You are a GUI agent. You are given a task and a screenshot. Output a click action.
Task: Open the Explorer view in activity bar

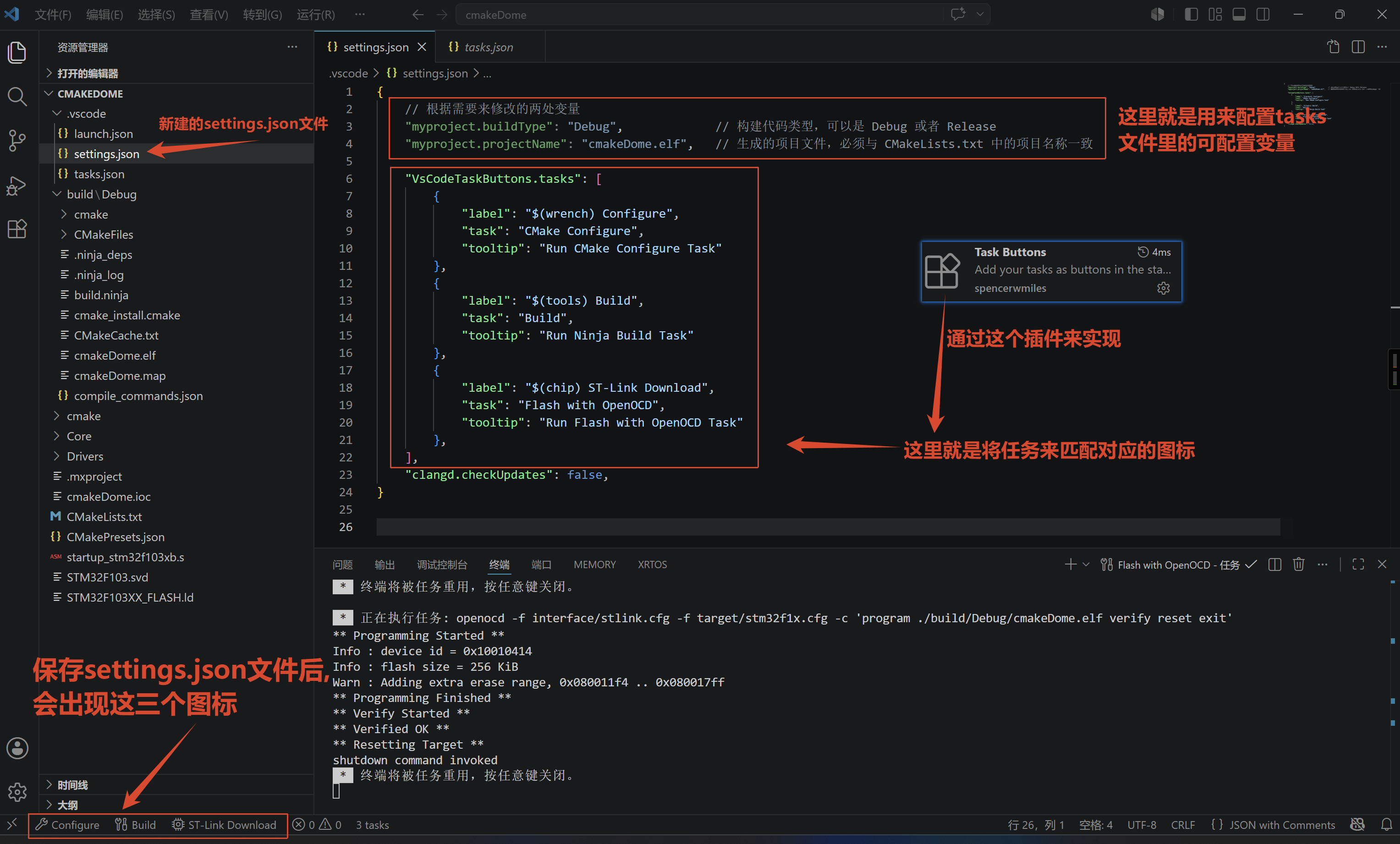17,52
